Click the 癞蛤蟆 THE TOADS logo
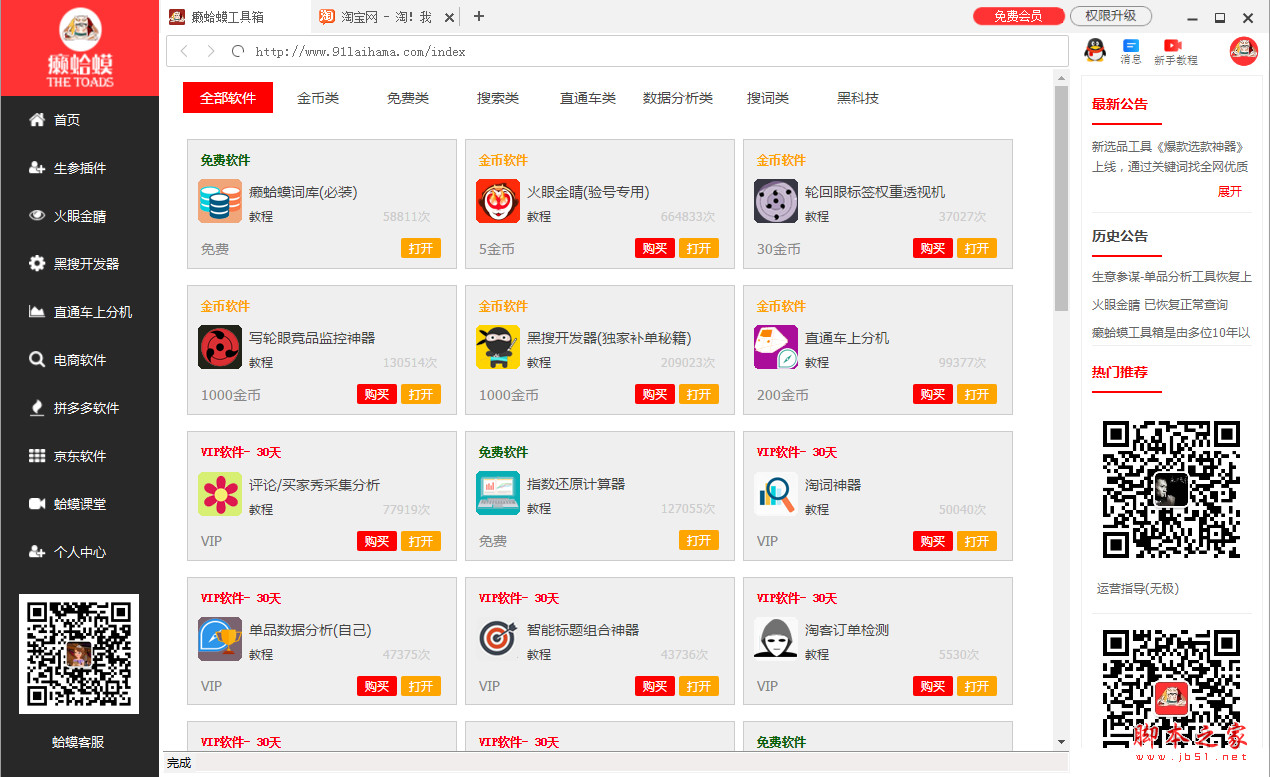1270x777 pixels. coord(80,48)
